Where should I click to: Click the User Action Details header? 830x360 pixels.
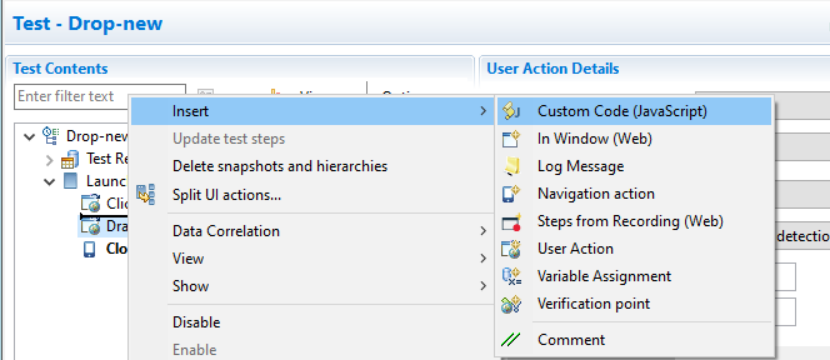click(553, 69)
